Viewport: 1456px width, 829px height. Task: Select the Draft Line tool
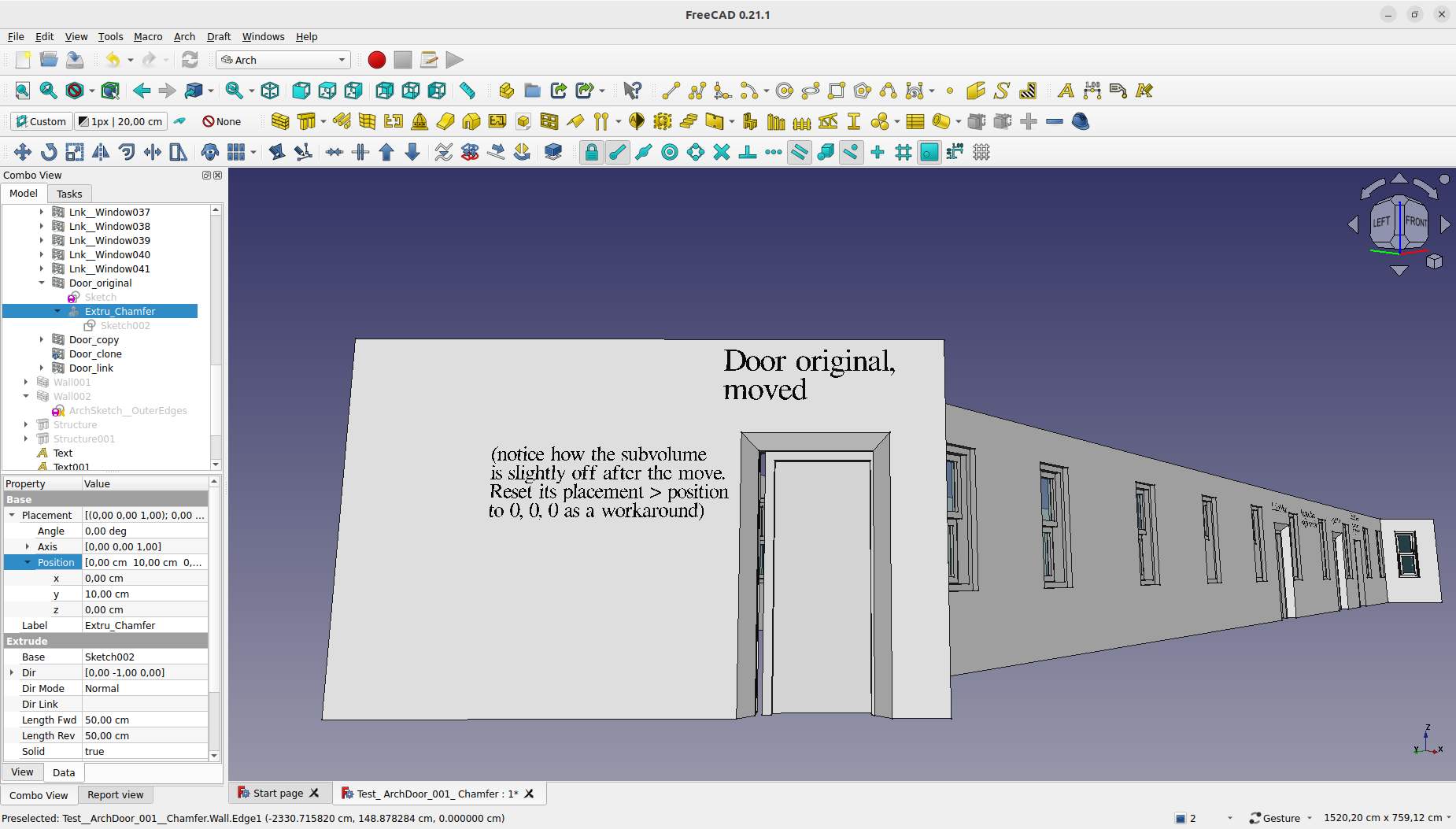(671, 91)
